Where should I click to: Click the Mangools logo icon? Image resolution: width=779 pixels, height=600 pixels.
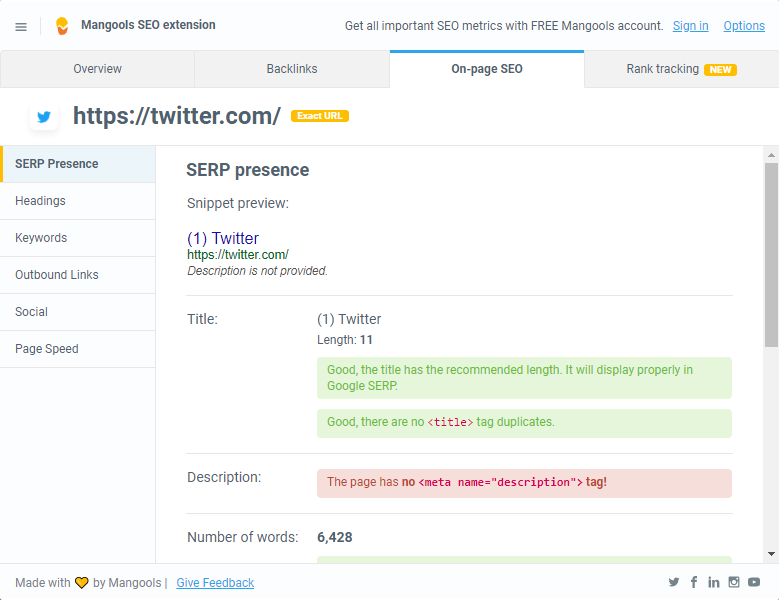point(62,26)
